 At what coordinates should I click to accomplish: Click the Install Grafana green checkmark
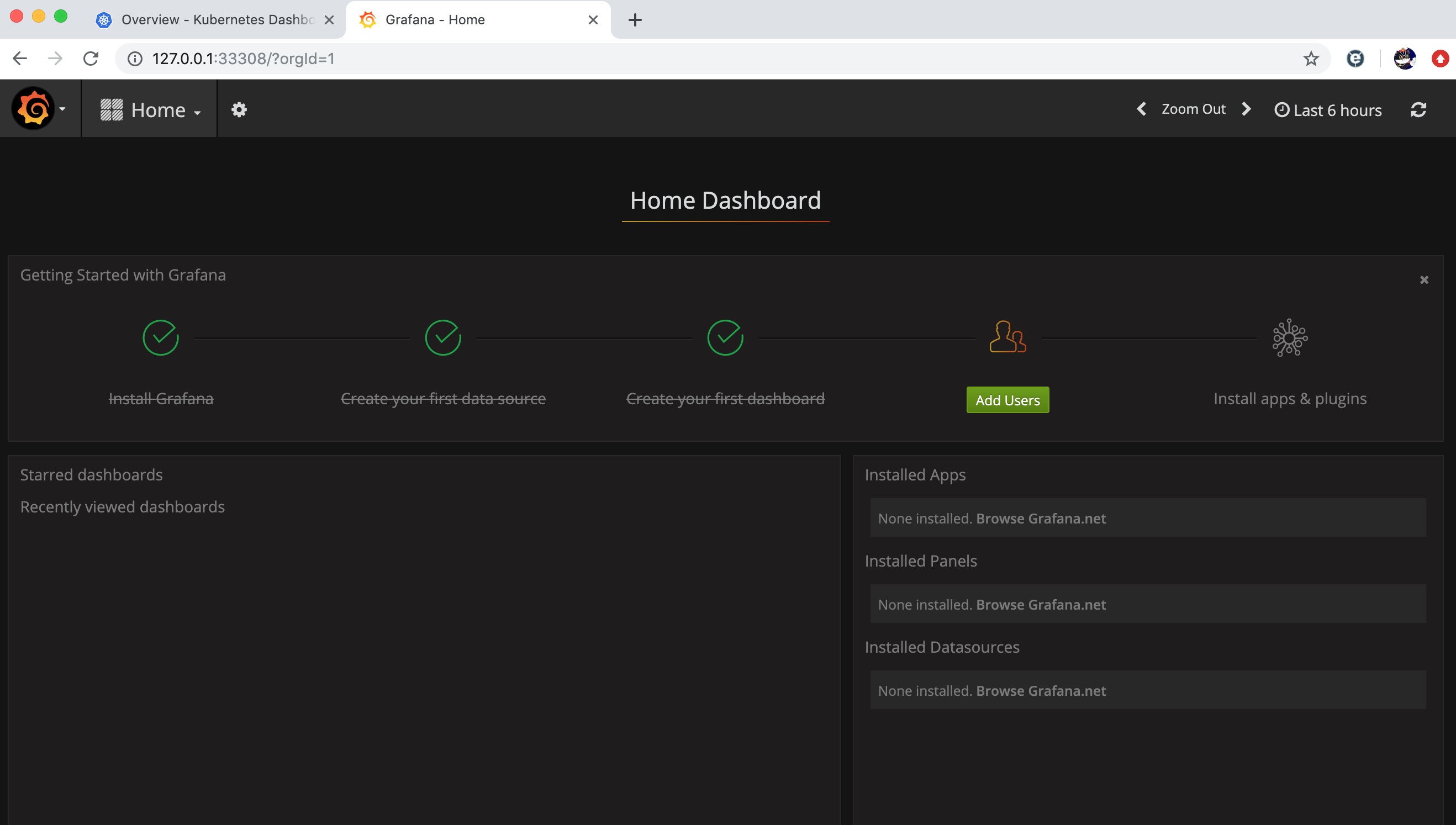coord(161,338)
